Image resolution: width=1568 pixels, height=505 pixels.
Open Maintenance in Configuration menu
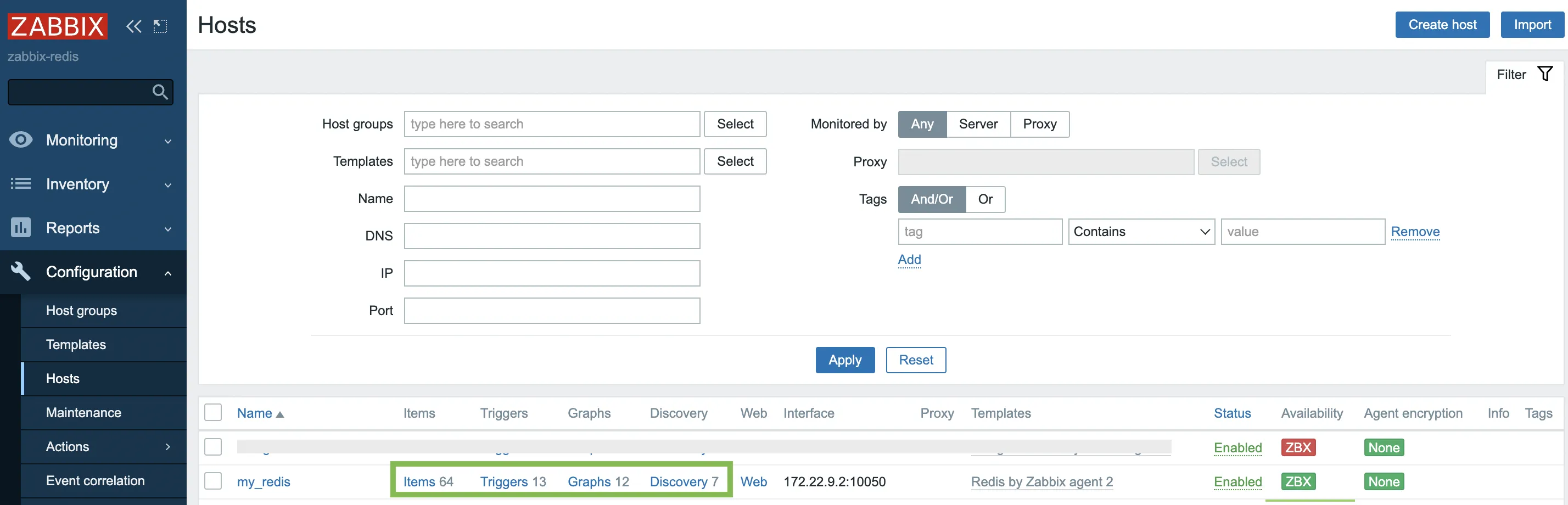83,413
